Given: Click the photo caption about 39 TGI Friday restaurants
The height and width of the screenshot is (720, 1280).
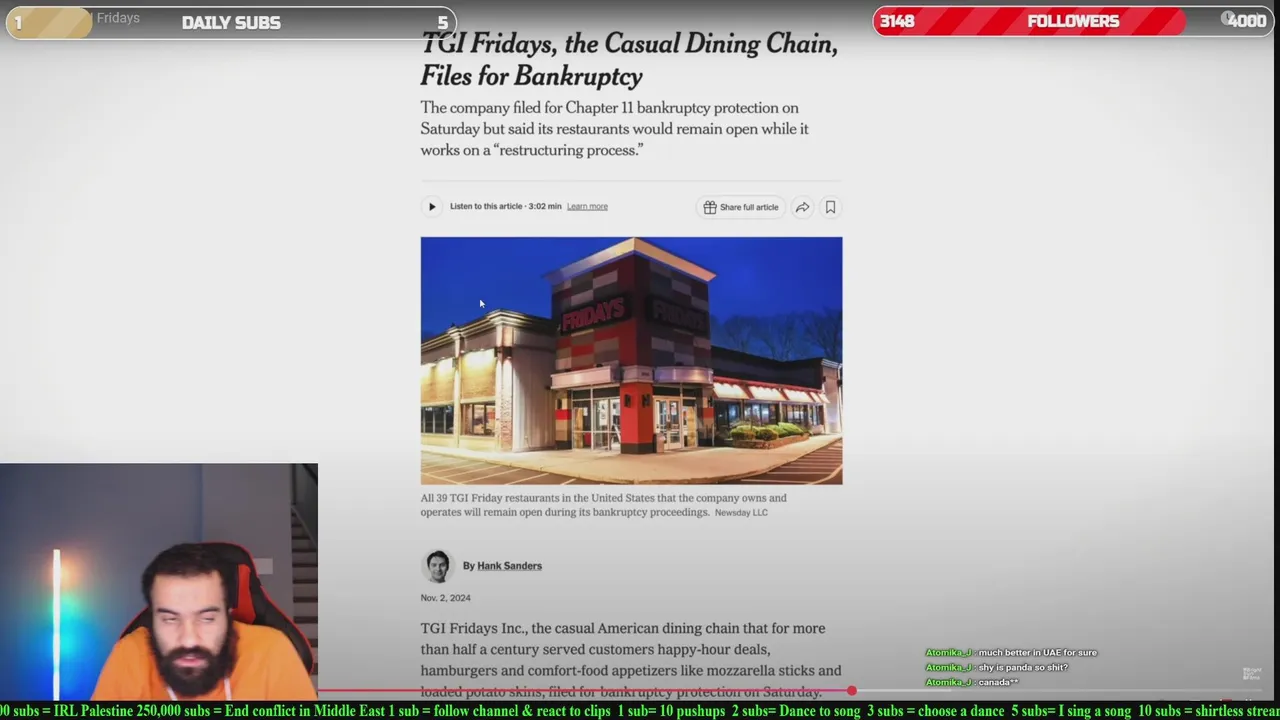Looking at the screenshot, I should [603, 505].
